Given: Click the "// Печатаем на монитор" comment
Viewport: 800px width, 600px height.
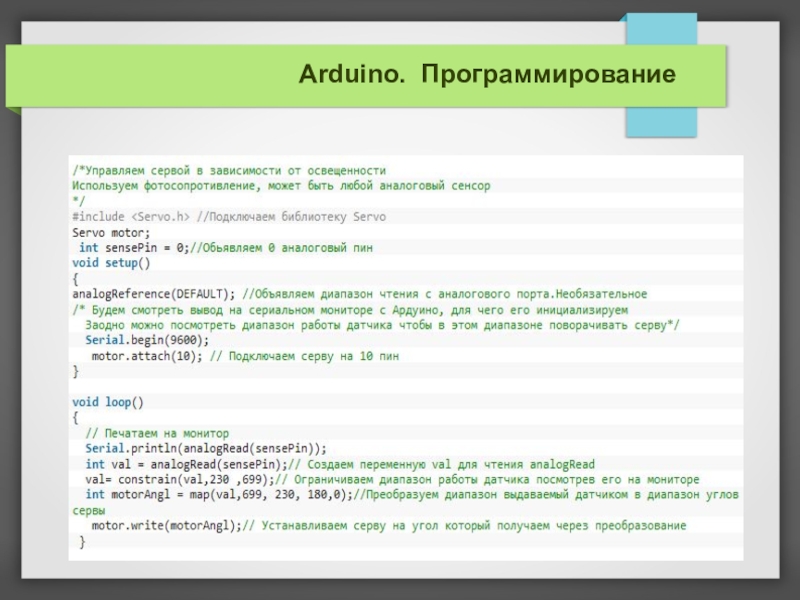Looking at the screenshot, I should pos(157,433).
